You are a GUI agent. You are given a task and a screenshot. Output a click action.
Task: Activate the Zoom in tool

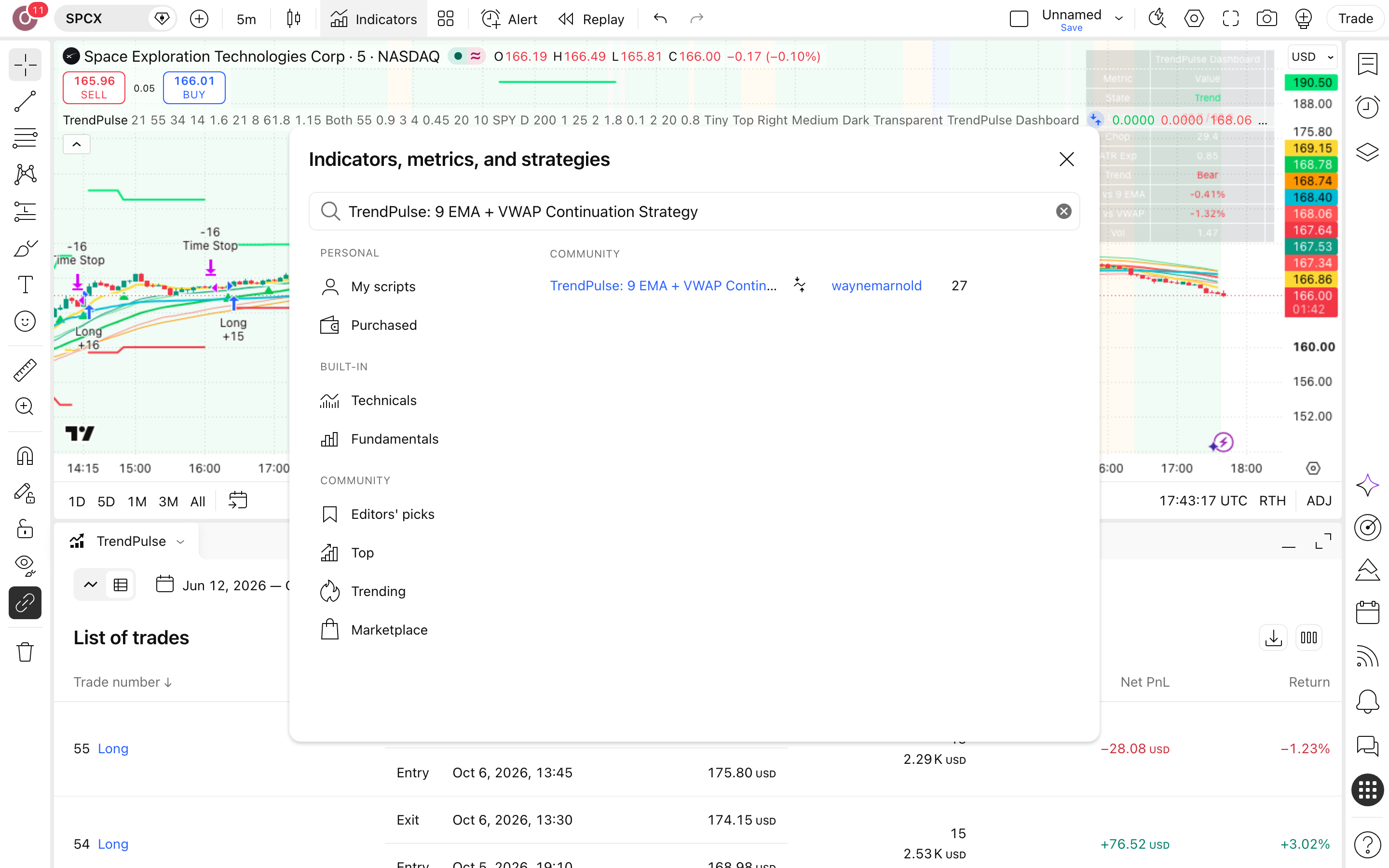click(x=25, y=407)
